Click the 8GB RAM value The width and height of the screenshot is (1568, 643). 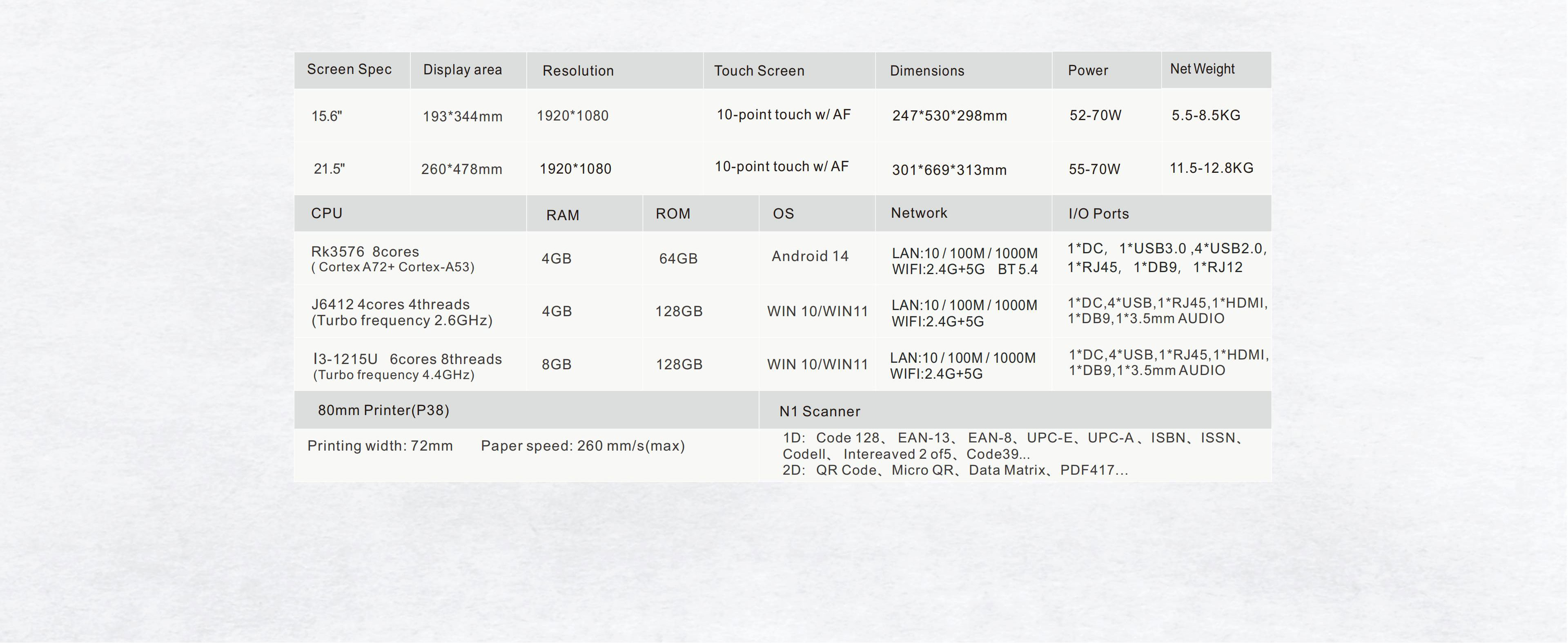coord(556,365)
